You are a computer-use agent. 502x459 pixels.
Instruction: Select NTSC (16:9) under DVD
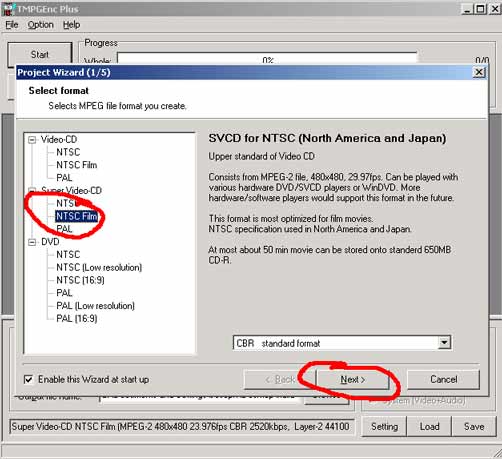pyautogui.click(x=80, y=280)
